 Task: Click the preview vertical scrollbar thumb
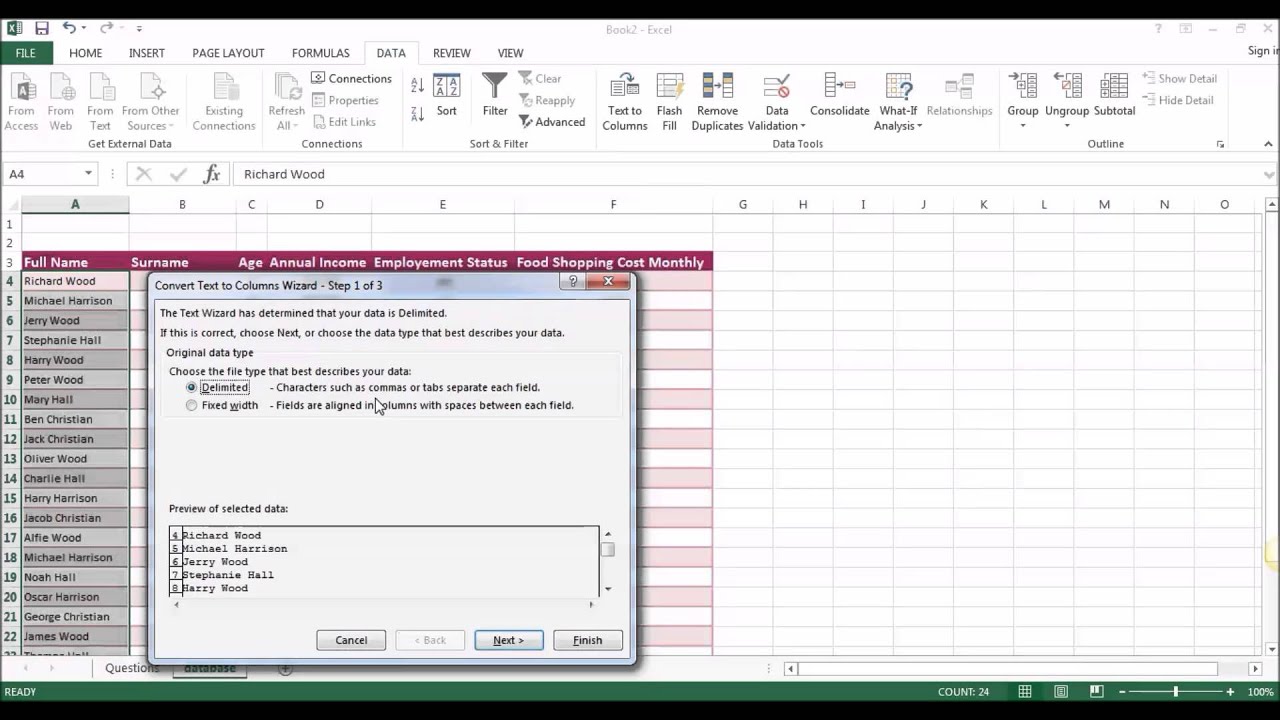607,549
